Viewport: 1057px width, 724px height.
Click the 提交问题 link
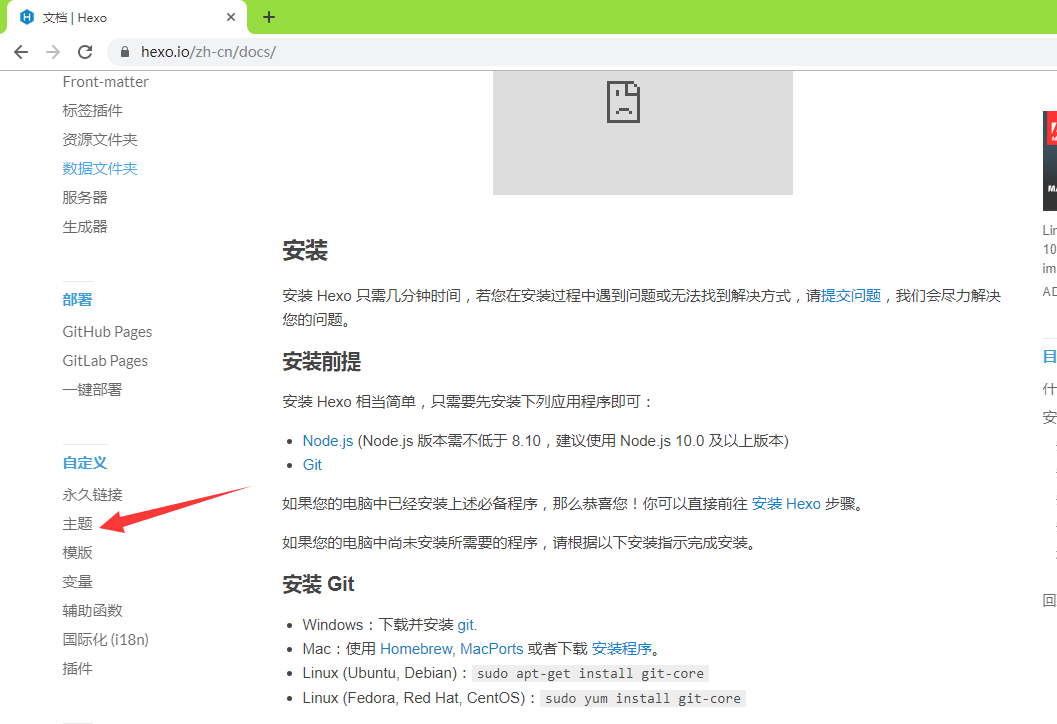pyautogui.click(x=851, y=296)
